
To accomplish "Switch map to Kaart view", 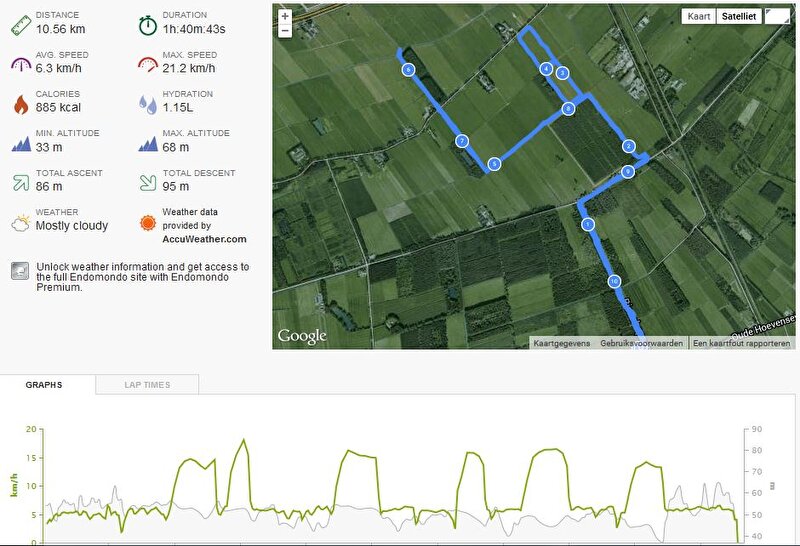I will 698,16.
